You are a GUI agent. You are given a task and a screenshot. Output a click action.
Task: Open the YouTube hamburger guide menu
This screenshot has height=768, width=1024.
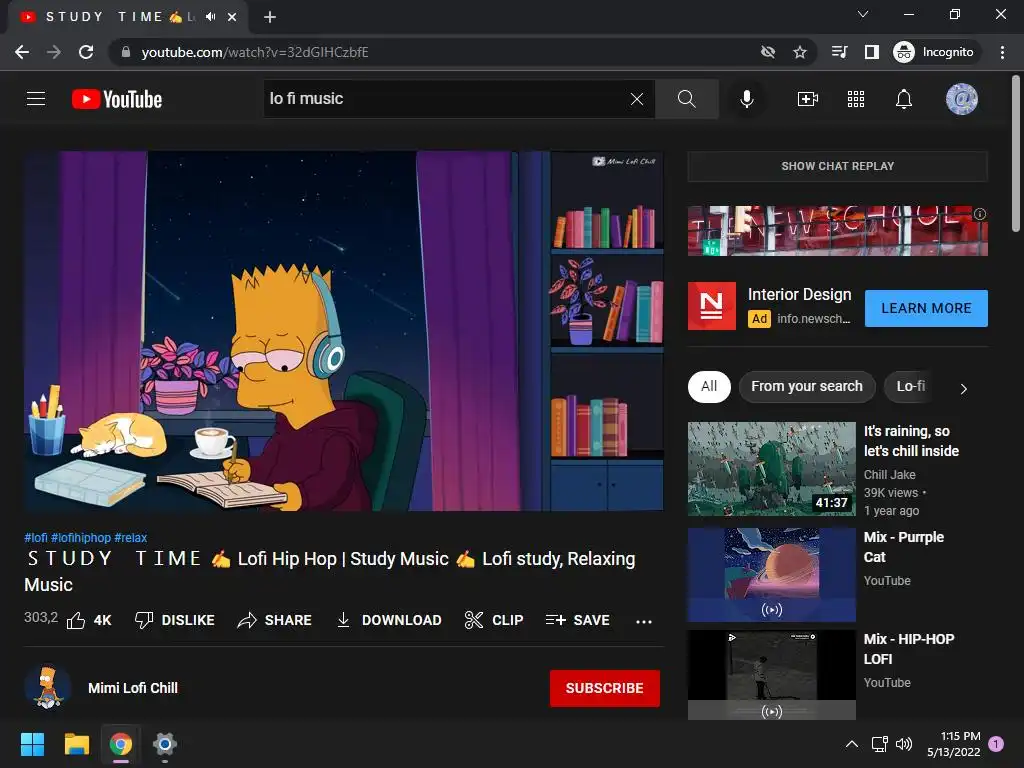(x=36, y=99)
